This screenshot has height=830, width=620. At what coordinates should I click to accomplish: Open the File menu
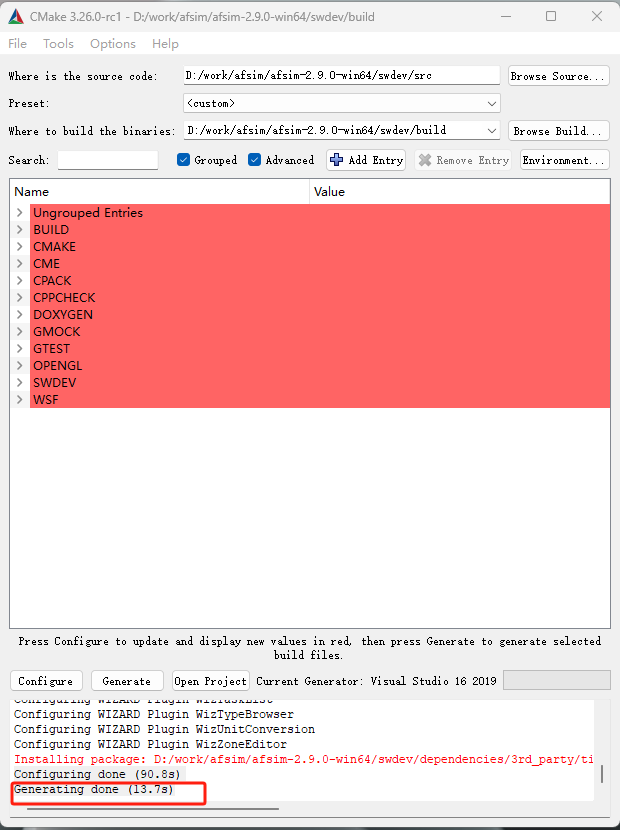coord(17,43)
